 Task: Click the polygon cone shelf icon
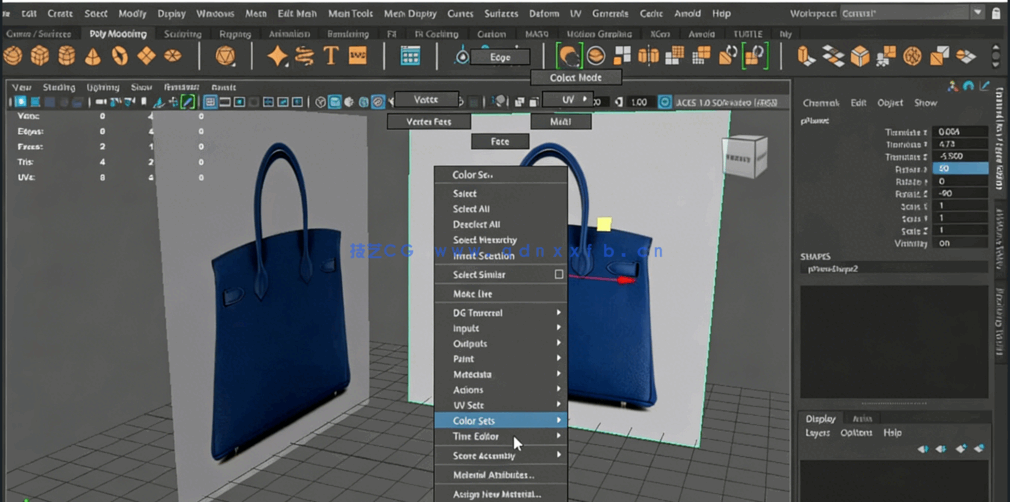pos(93,56)
